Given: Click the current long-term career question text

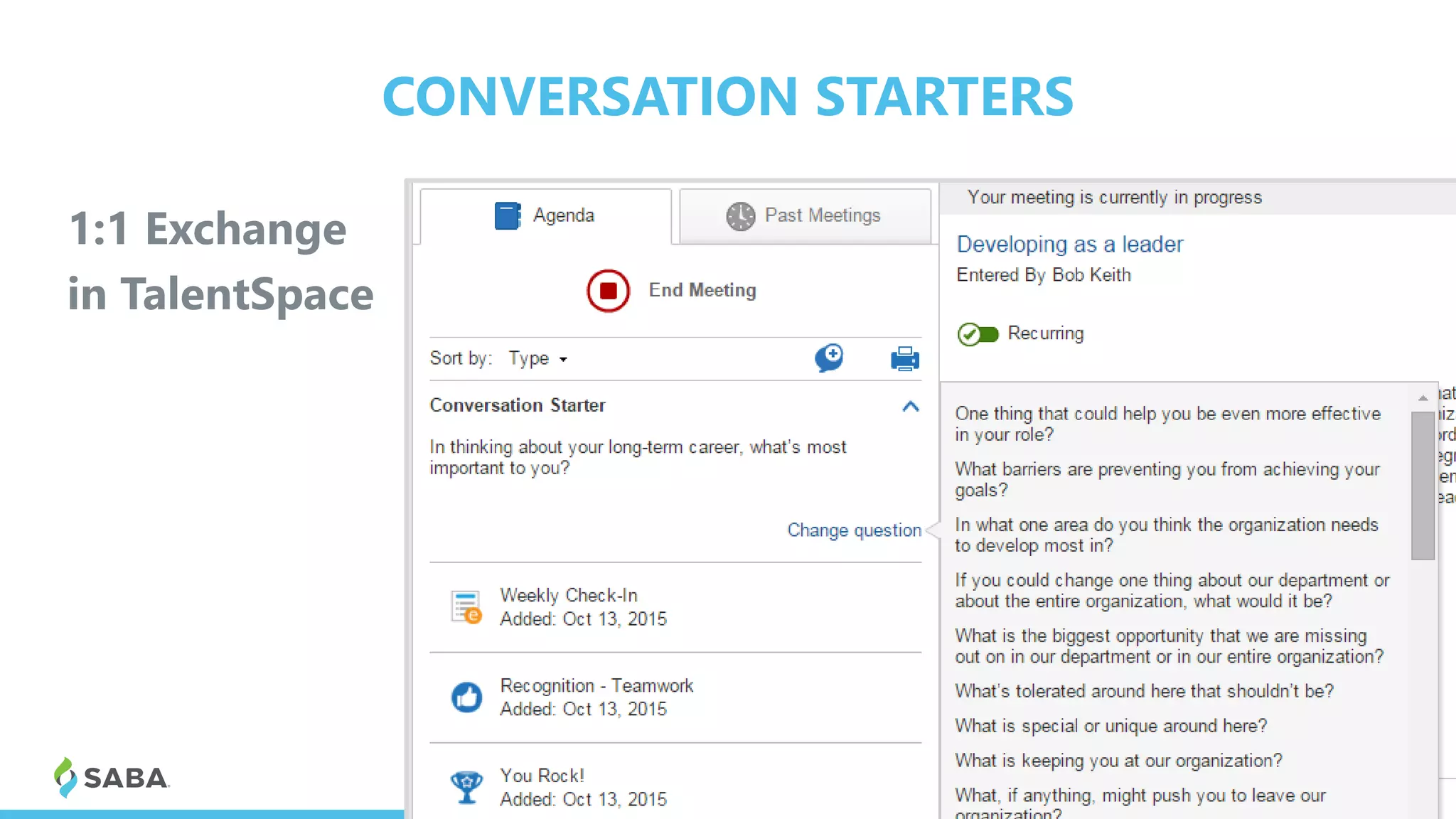Looking at the screenshot, I should coord(638,457).
